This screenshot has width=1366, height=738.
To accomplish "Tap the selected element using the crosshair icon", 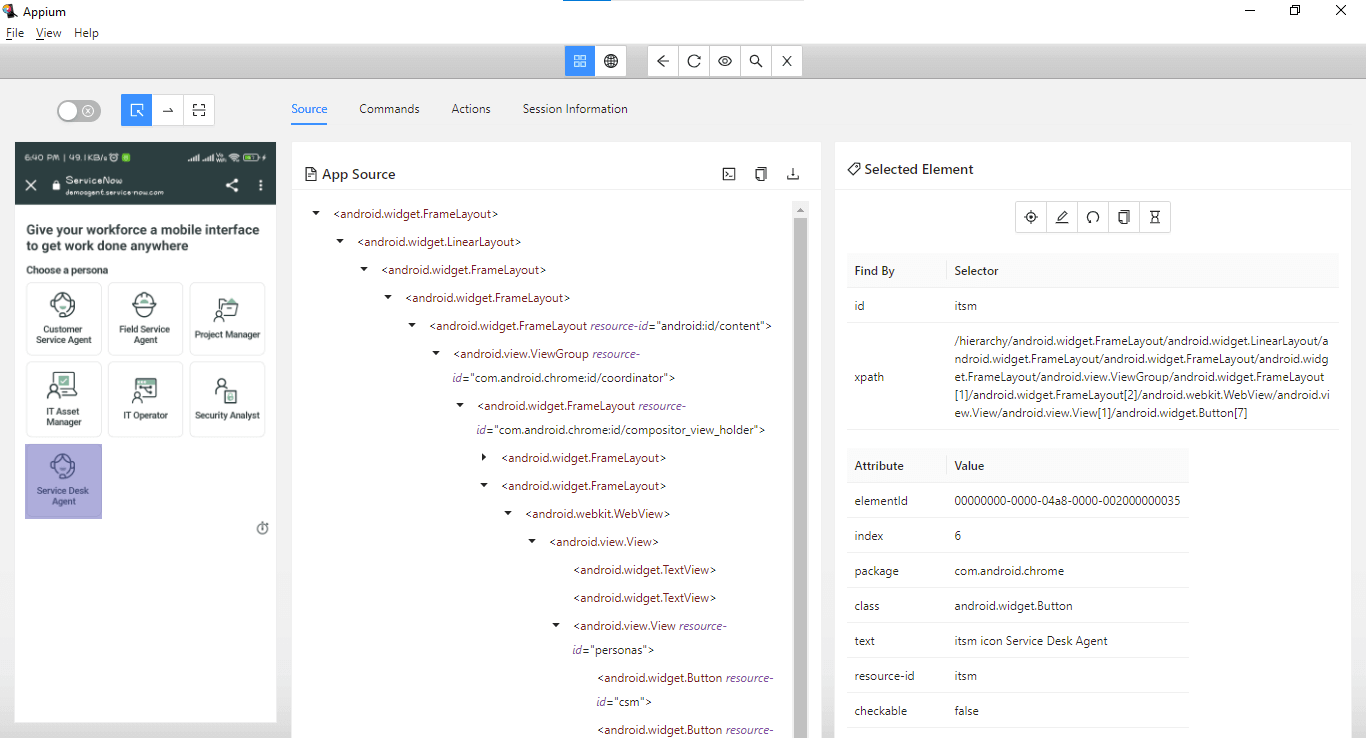I will [1031, 217].
